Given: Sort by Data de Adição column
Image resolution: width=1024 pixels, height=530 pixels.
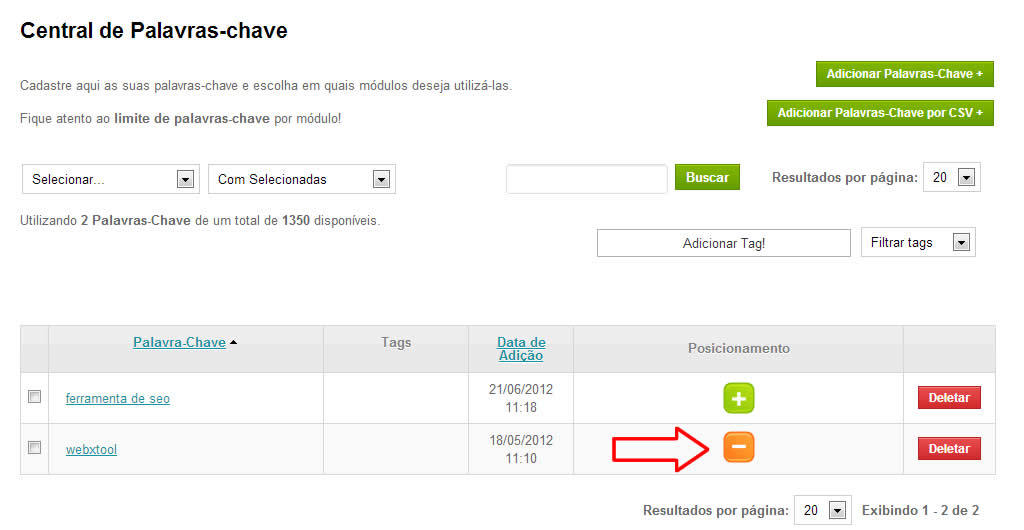Looking at the screenshot, I should click(521, 349).
